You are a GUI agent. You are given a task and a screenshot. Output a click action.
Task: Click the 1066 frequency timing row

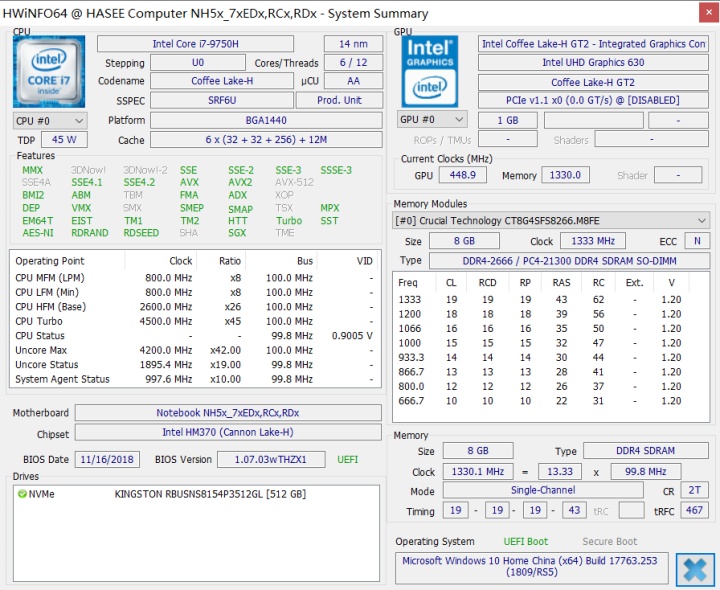point(551,328)
